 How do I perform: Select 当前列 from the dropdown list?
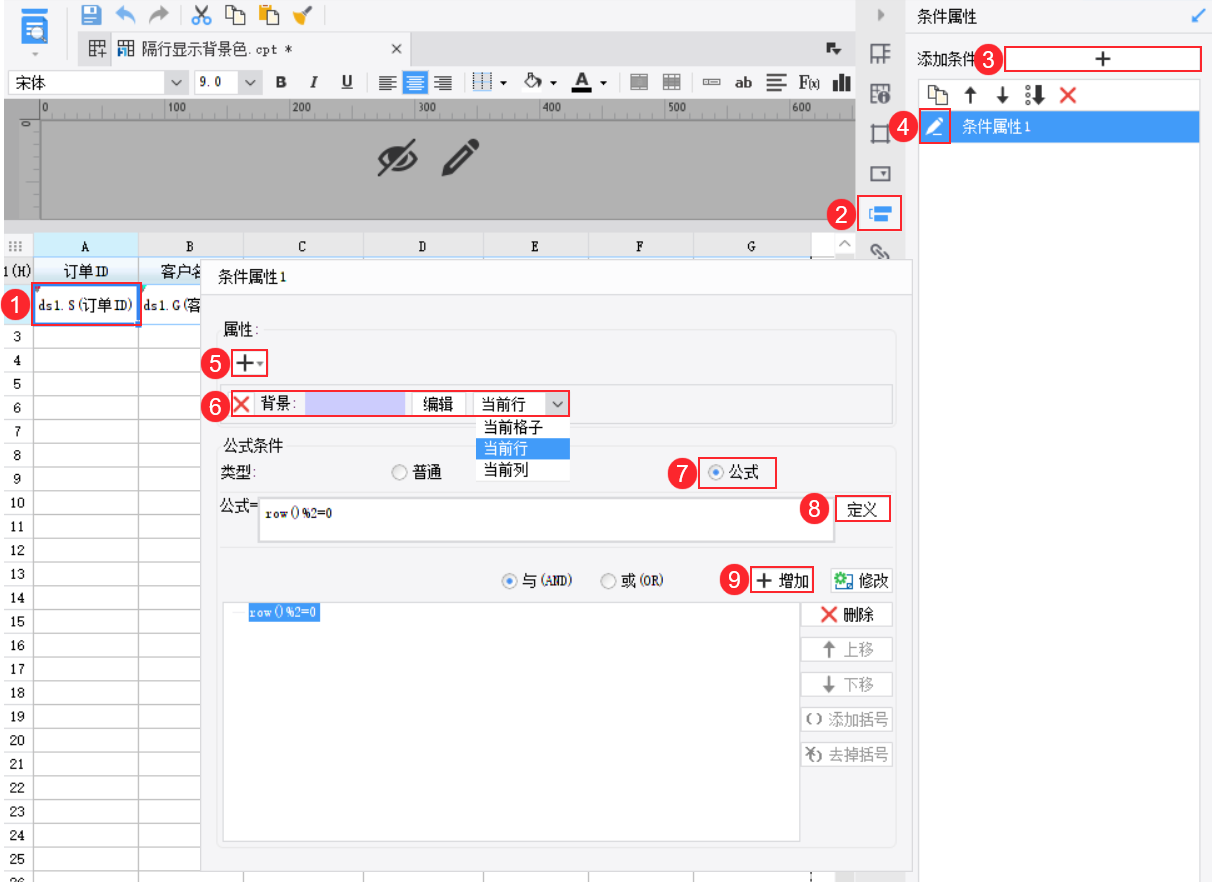tap(522, 469)
